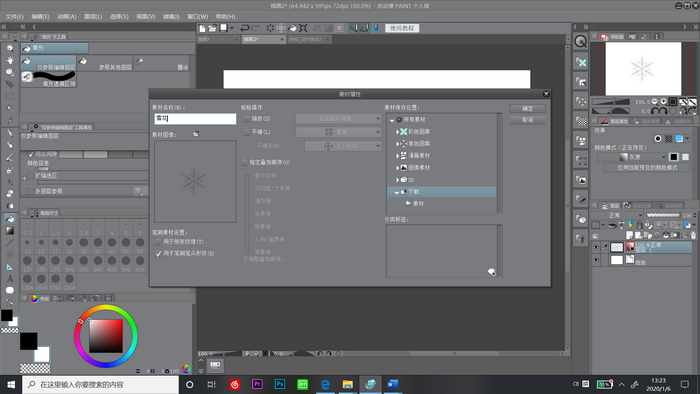Expand the 单色图案 folder

(397, 144)
